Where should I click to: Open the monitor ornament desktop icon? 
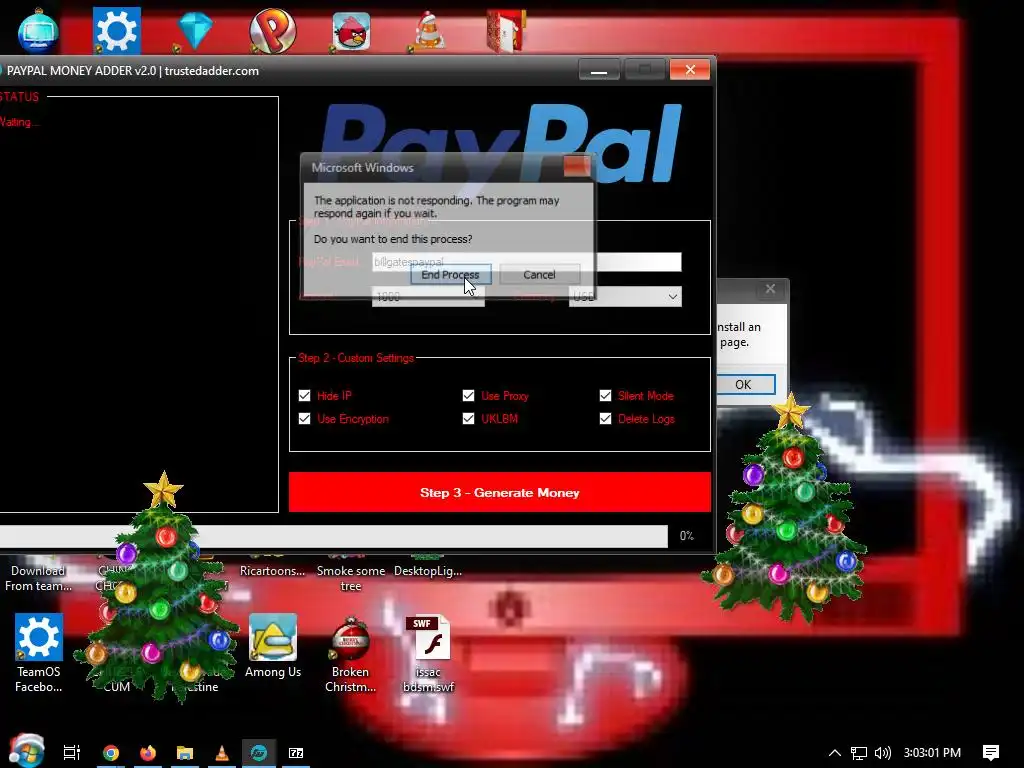[x=38, y=30]
